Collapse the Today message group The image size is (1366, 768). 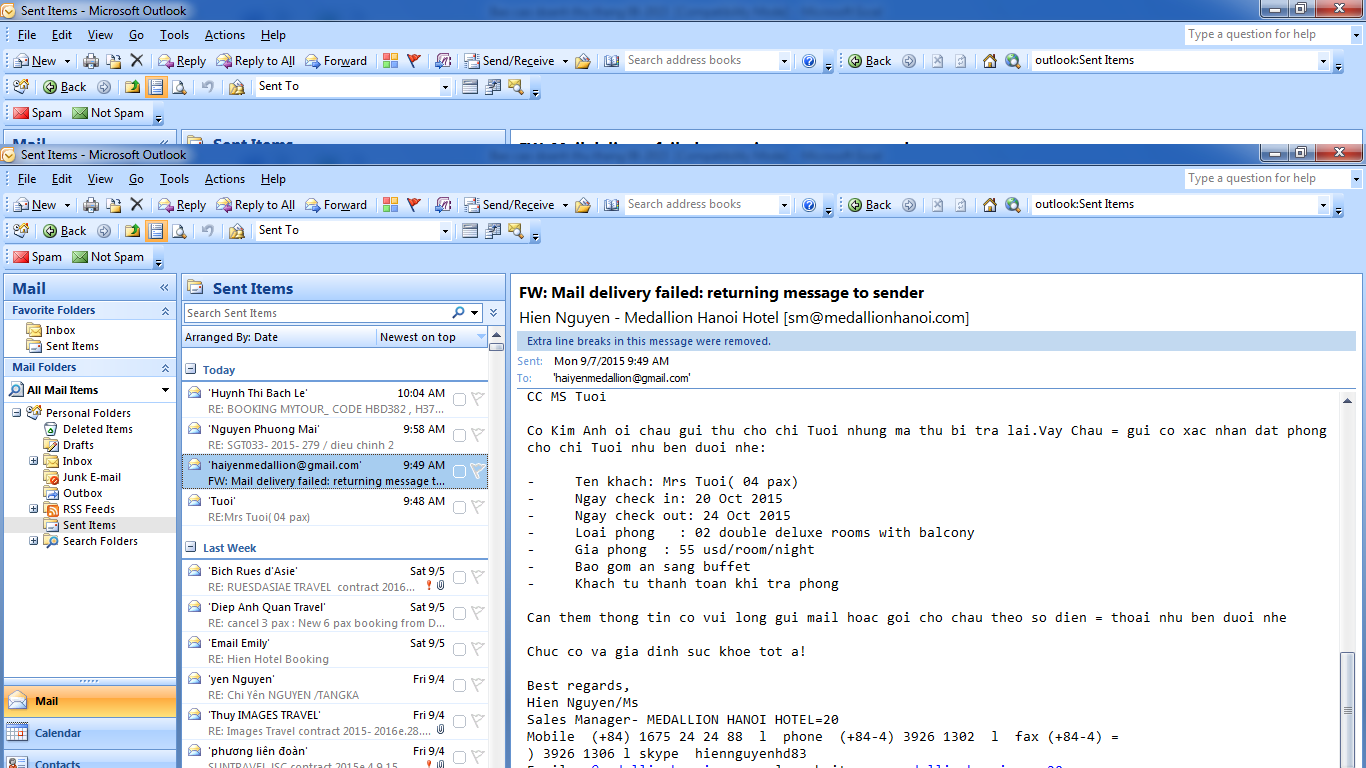coord(191,369)
